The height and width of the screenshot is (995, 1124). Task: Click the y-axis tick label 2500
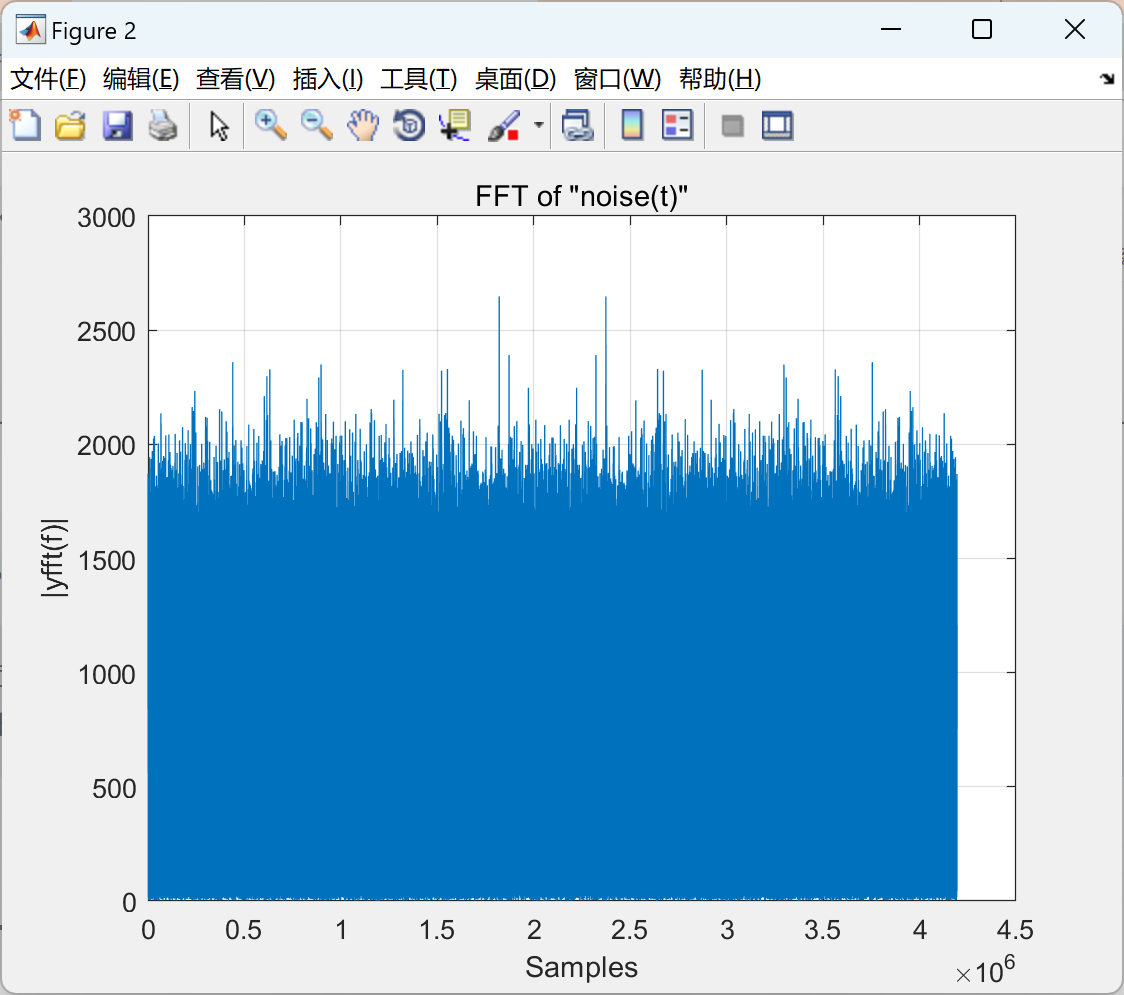coord(106,332)
